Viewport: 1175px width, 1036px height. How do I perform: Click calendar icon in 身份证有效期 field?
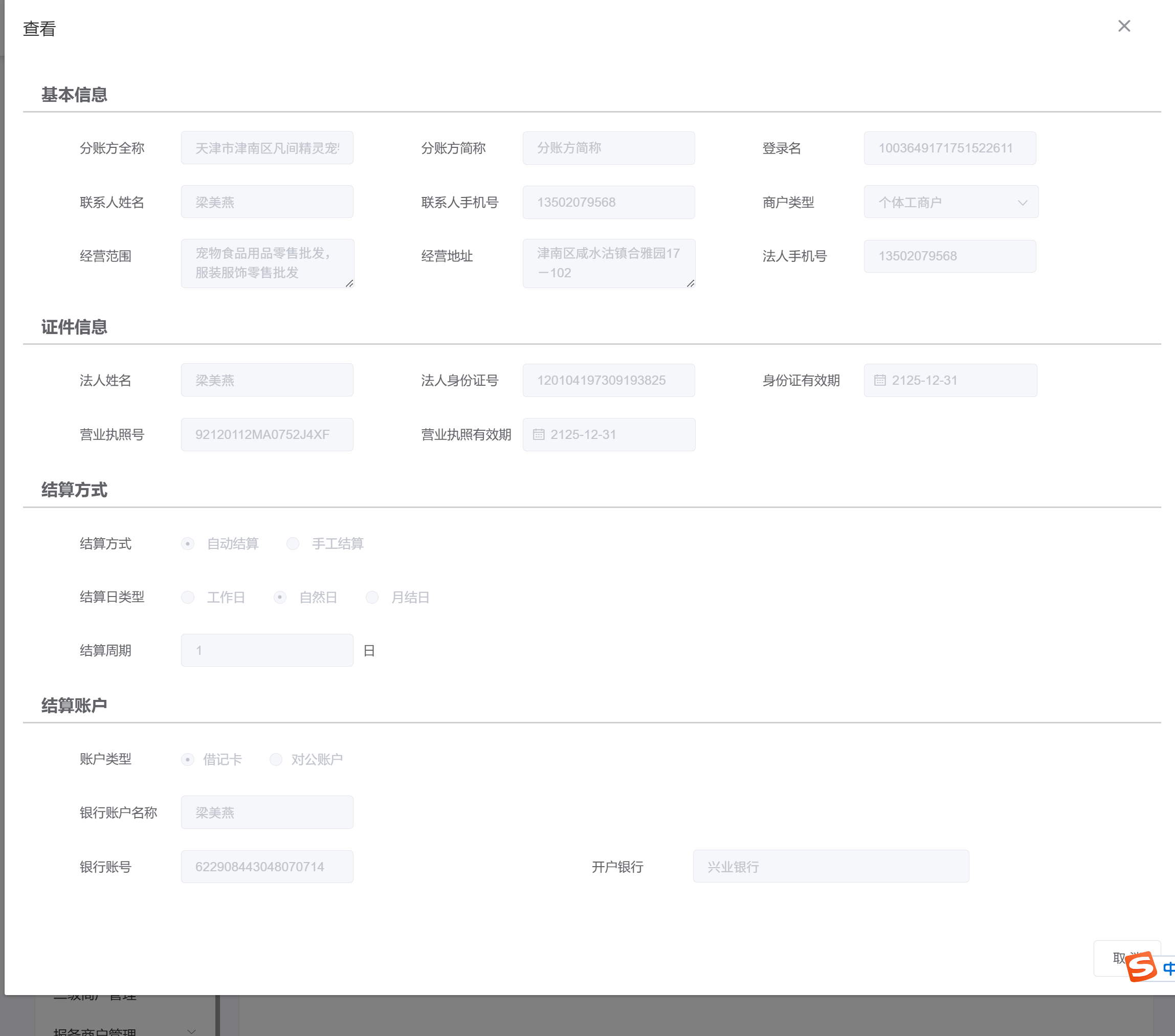coord(879,380)
